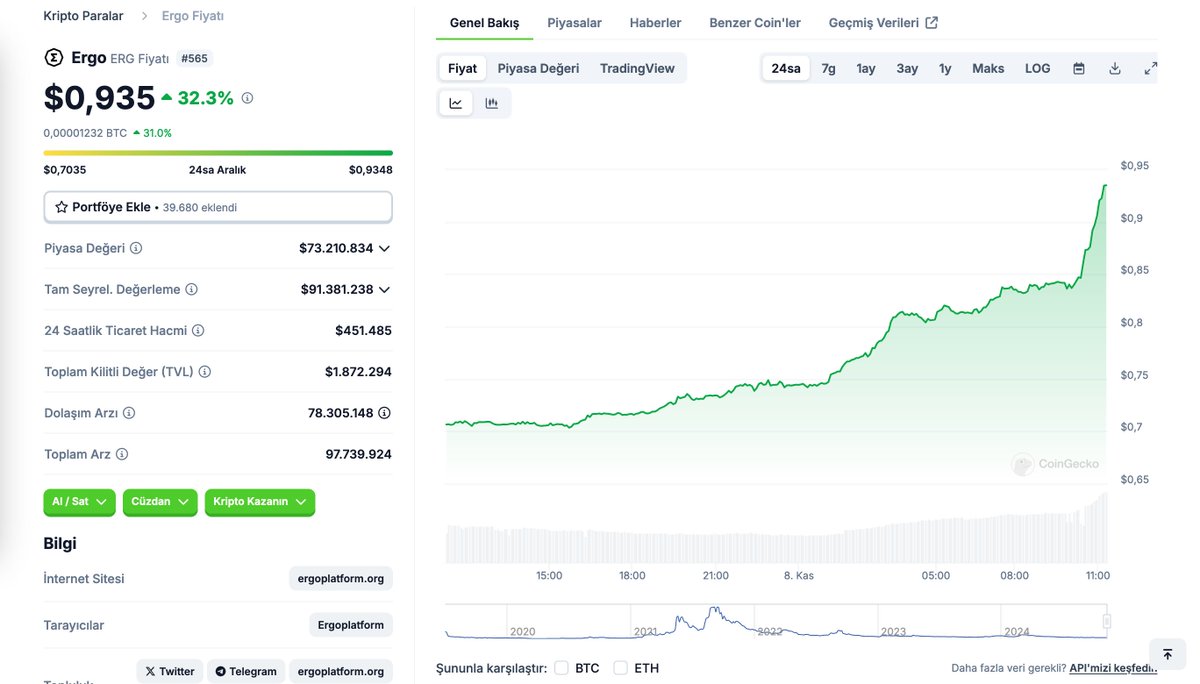The height and width of the screenshot is (684, 1200).
Task: Click the 24sa Aralık price range bar
Action: click(218, 153)
